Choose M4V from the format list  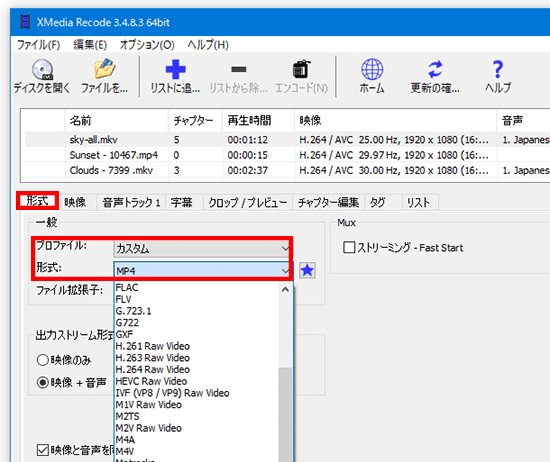[197, 451]
